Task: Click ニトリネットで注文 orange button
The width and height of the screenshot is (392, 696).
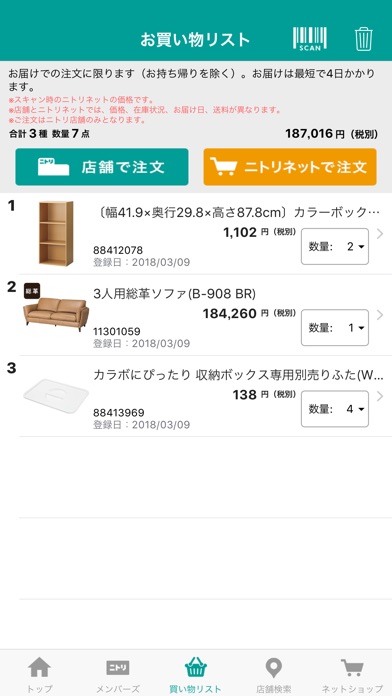Action: 290,167
